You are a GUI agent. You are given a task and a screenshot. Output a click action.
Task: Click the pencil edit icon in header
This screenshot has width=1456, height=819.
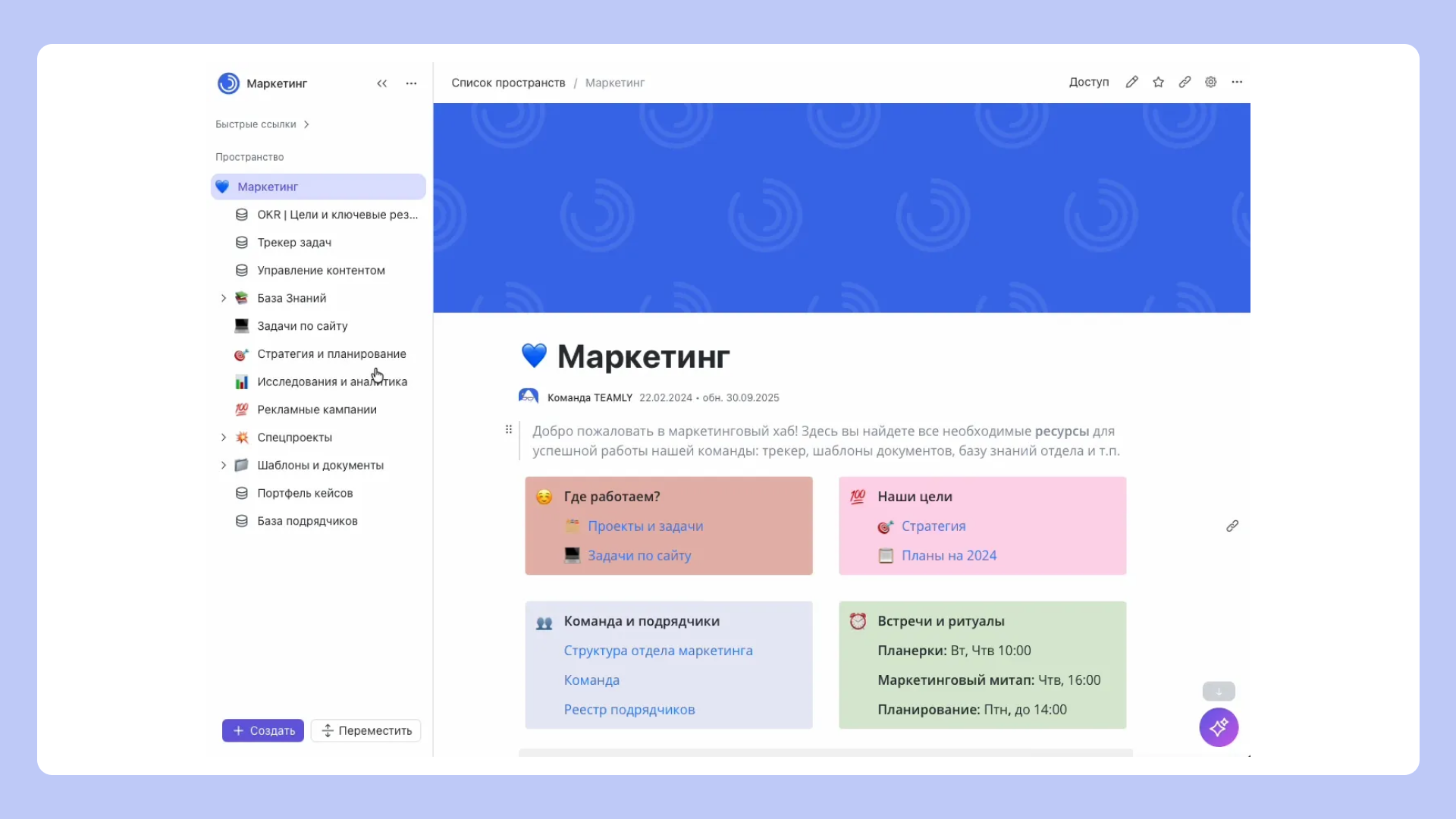(x=1131, y=82)
